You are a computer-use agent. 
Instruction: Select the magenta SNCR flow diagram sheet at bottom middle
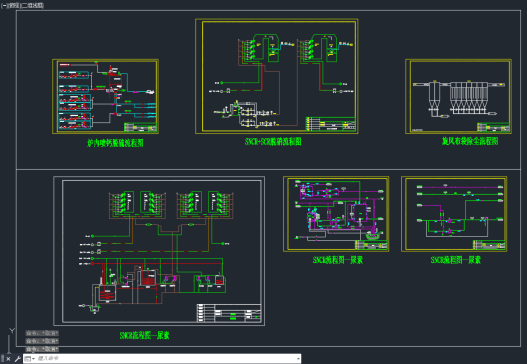coord(336,214)
